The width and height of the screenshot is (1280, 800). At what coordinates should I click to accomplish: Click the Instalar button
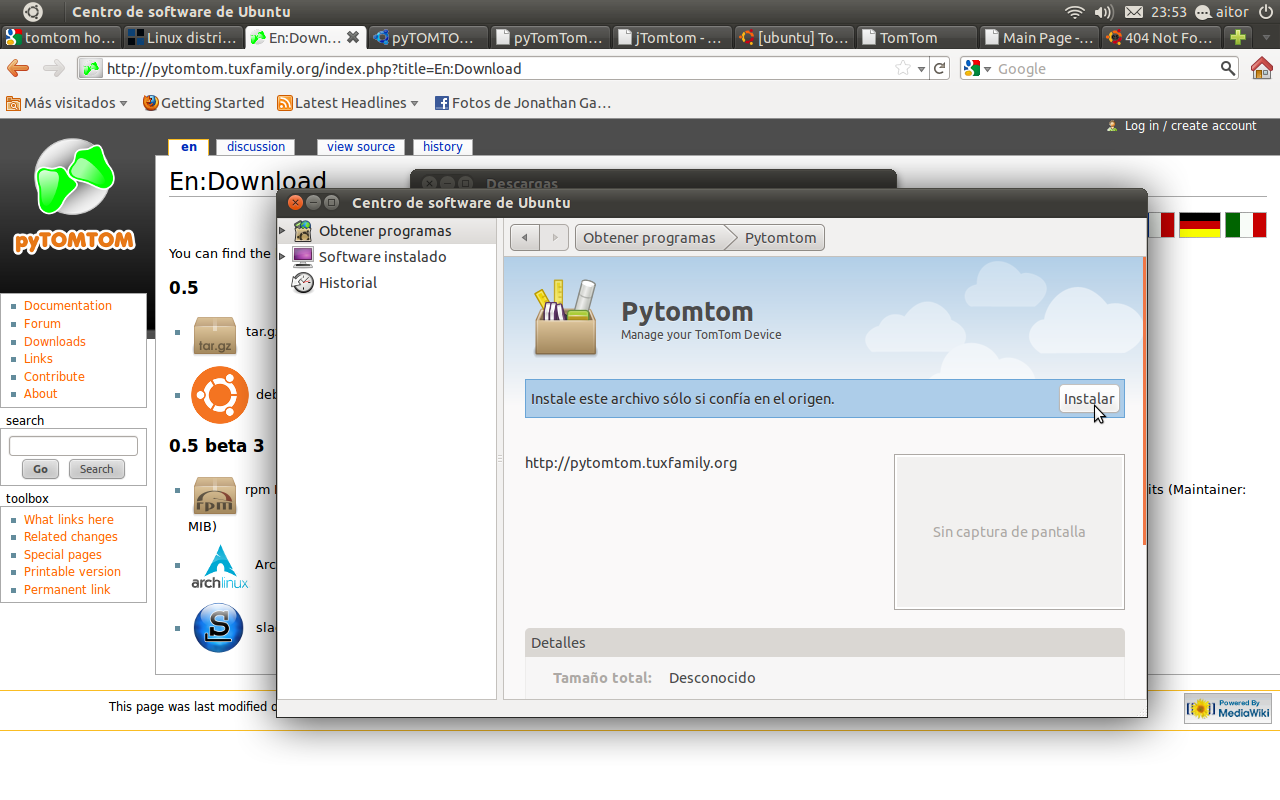[1089, 398]
